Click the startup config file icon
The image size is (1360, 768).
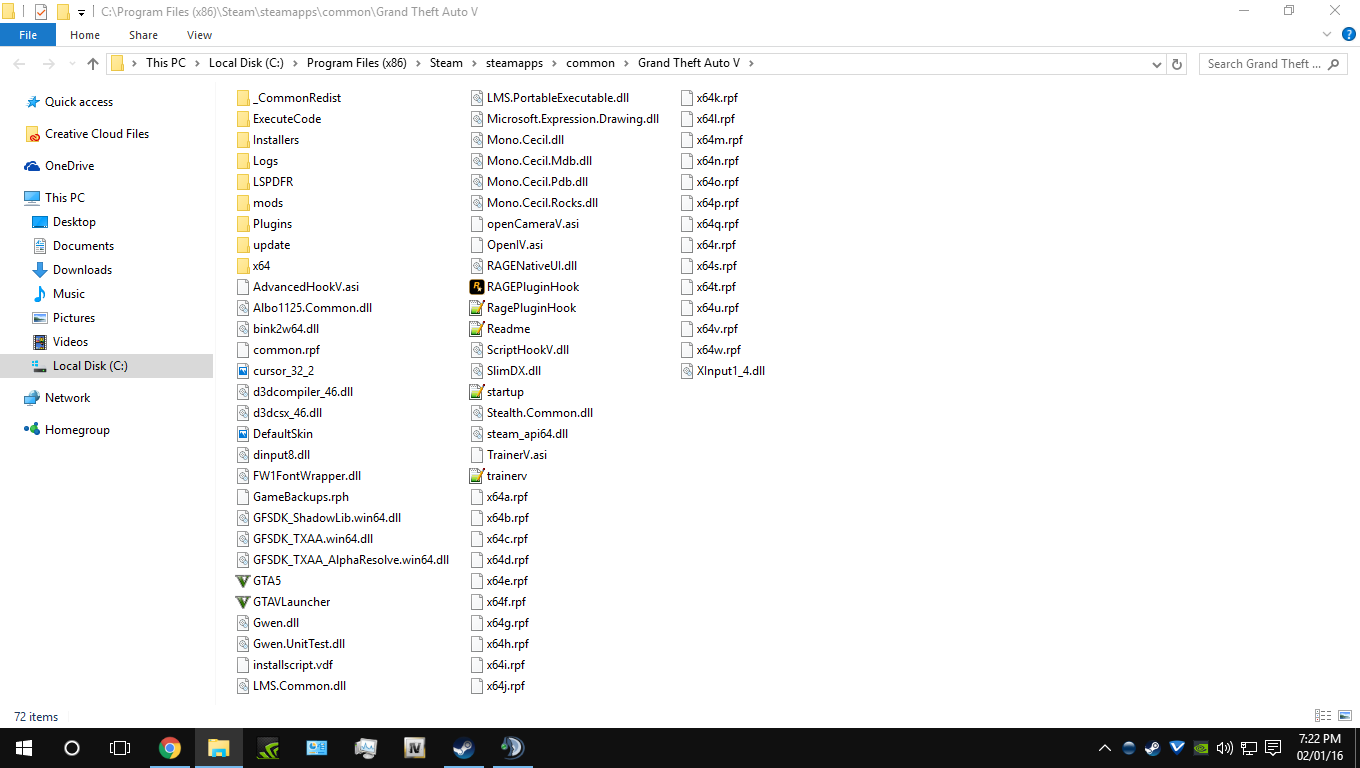[x=477, y=392]
